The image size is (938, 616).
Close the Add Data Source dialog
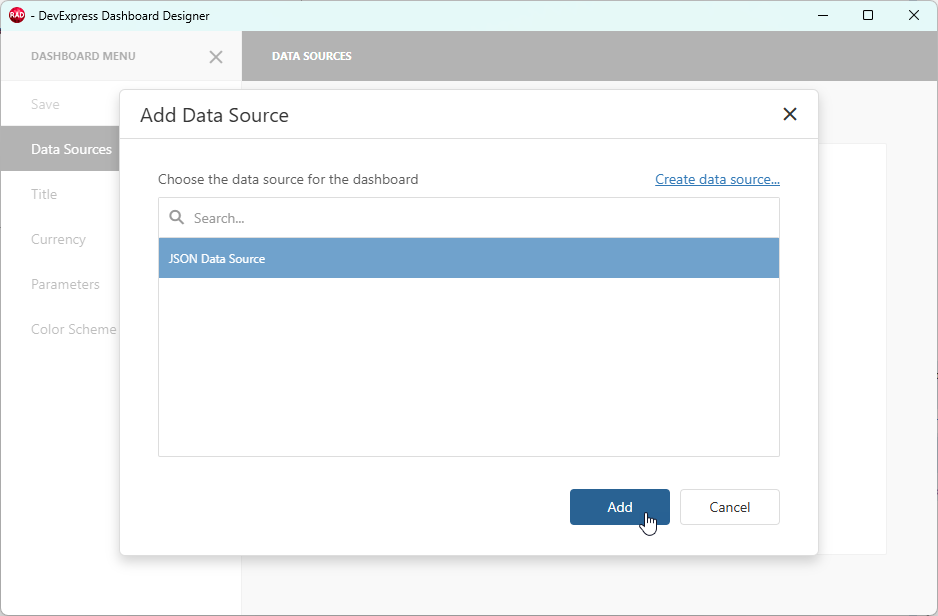(790, 114)
